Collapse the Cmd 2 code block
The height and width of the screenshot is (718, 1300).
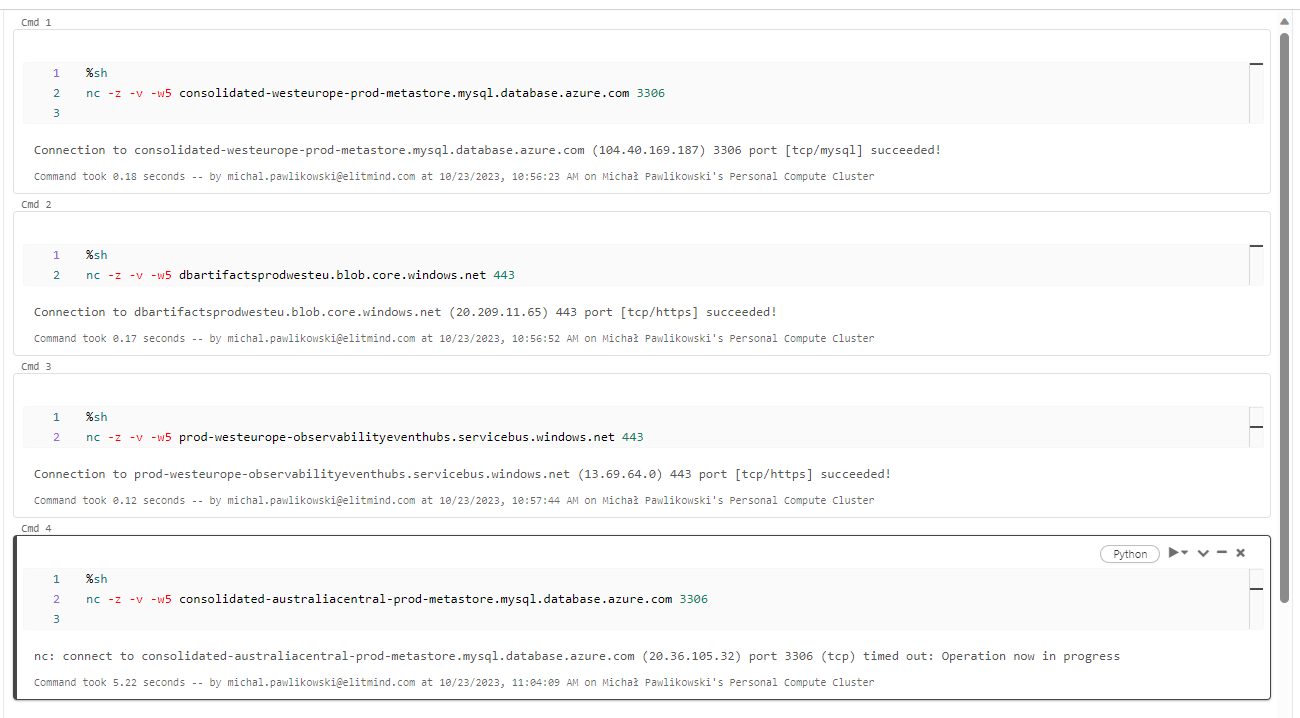1257,245
